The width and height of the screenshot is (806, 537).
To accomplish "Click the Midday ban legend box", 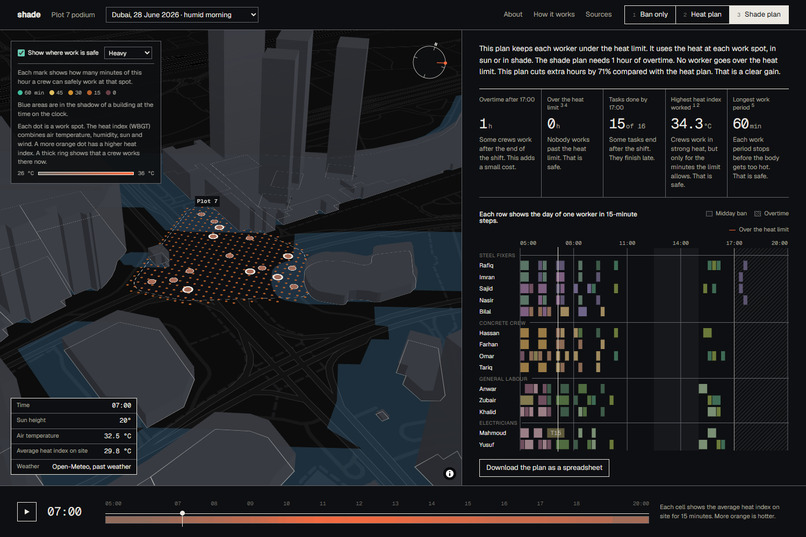I will tap(709, 214).
